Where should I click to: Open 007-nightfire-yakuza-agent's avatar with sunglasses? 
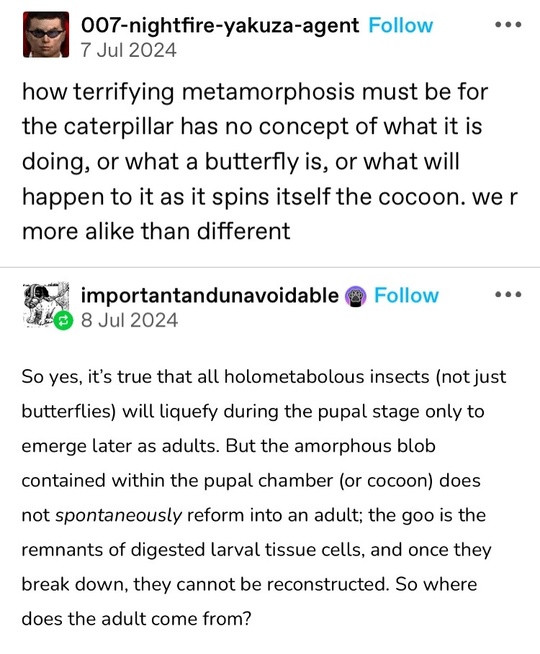tap(46, 35)
